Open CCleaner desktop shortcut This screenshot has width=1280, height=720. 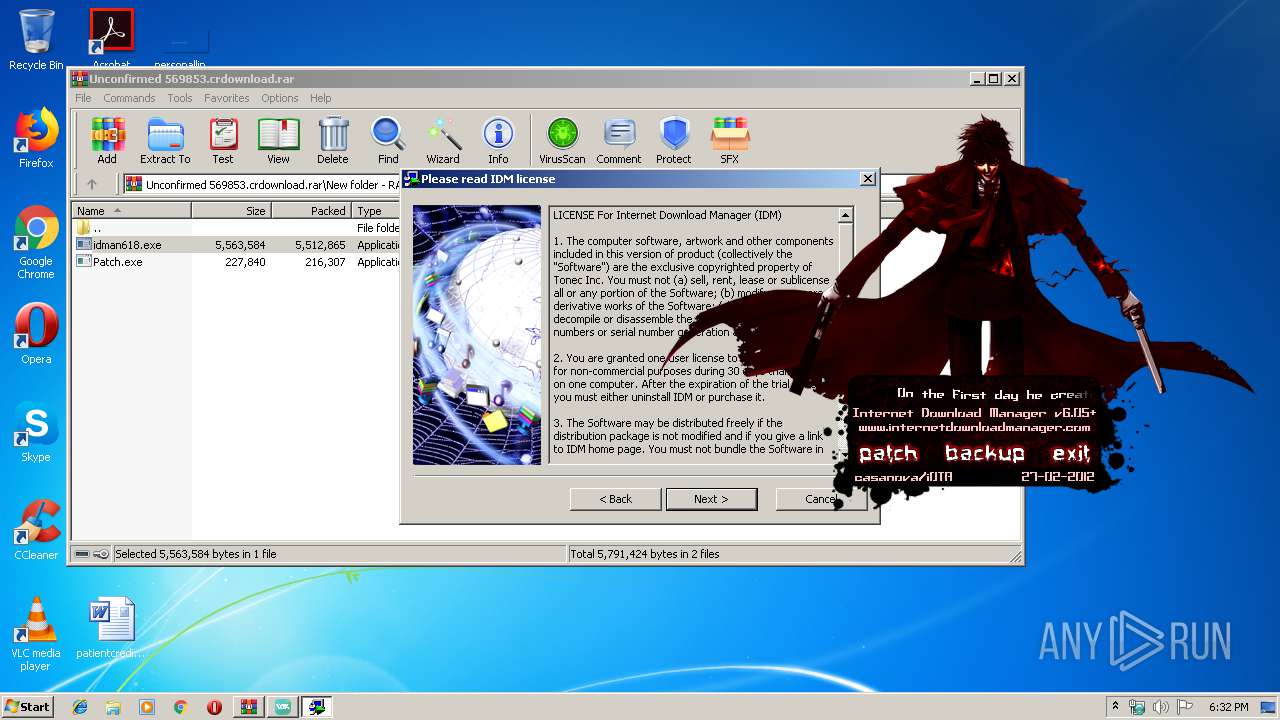[36, 530]
